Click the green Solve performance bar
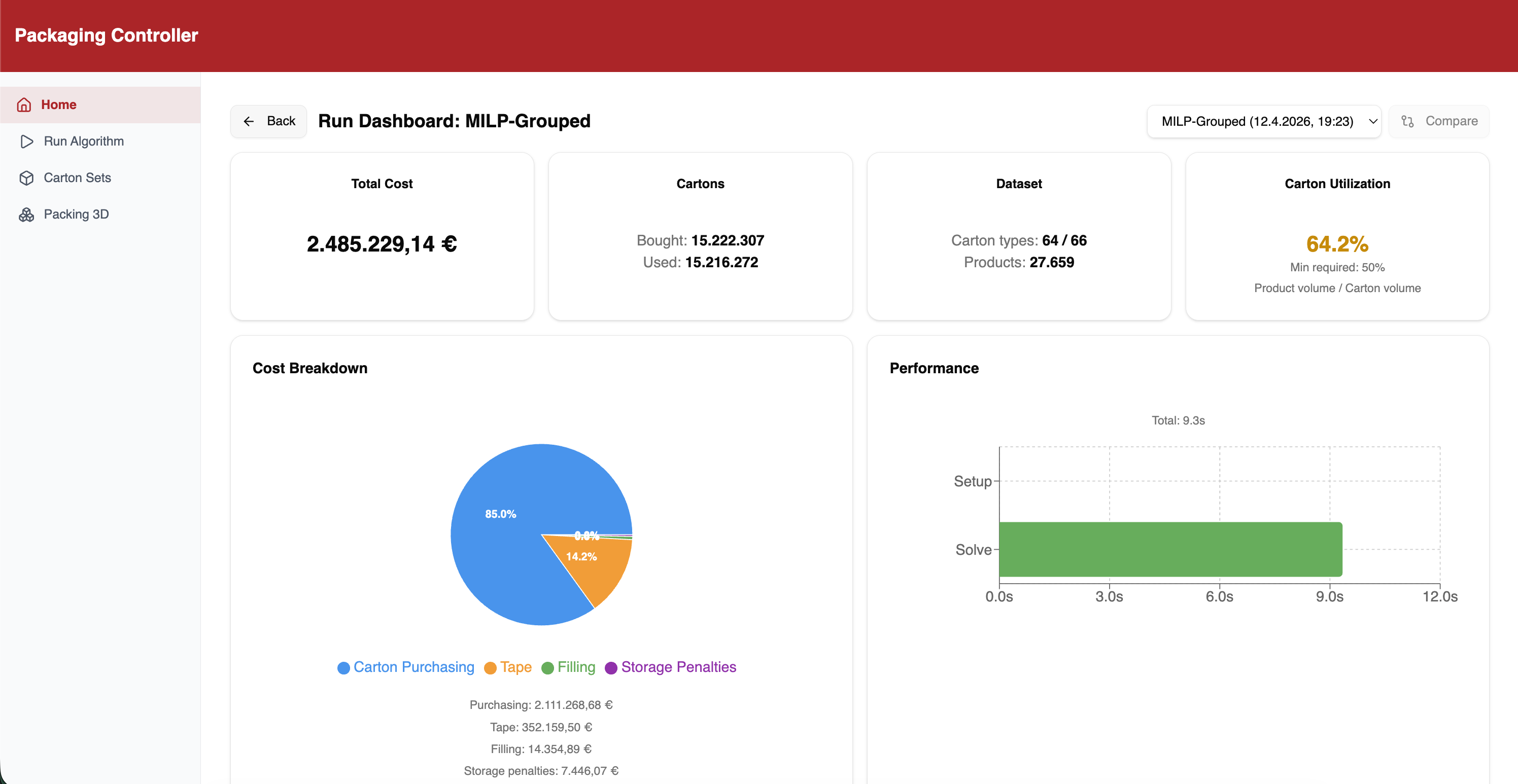 point(1170,550)
